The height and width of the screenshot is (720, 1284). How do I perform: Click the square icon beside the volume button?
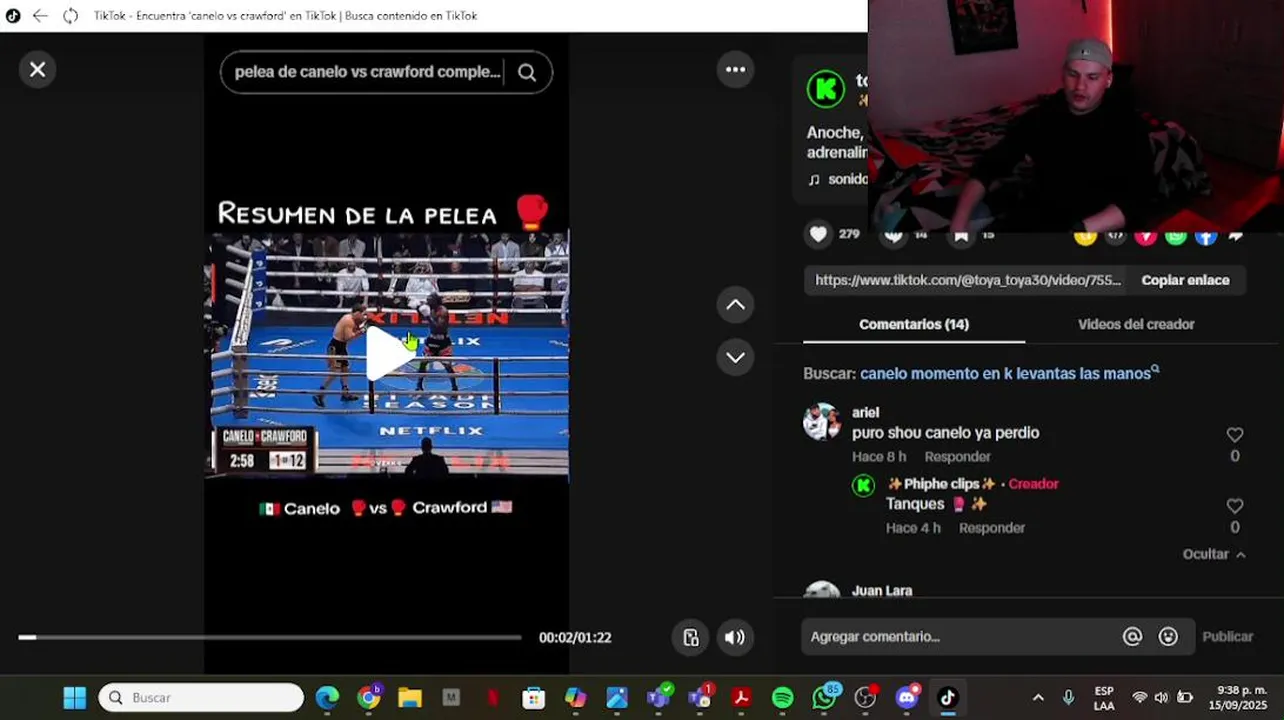click(691, 637)
